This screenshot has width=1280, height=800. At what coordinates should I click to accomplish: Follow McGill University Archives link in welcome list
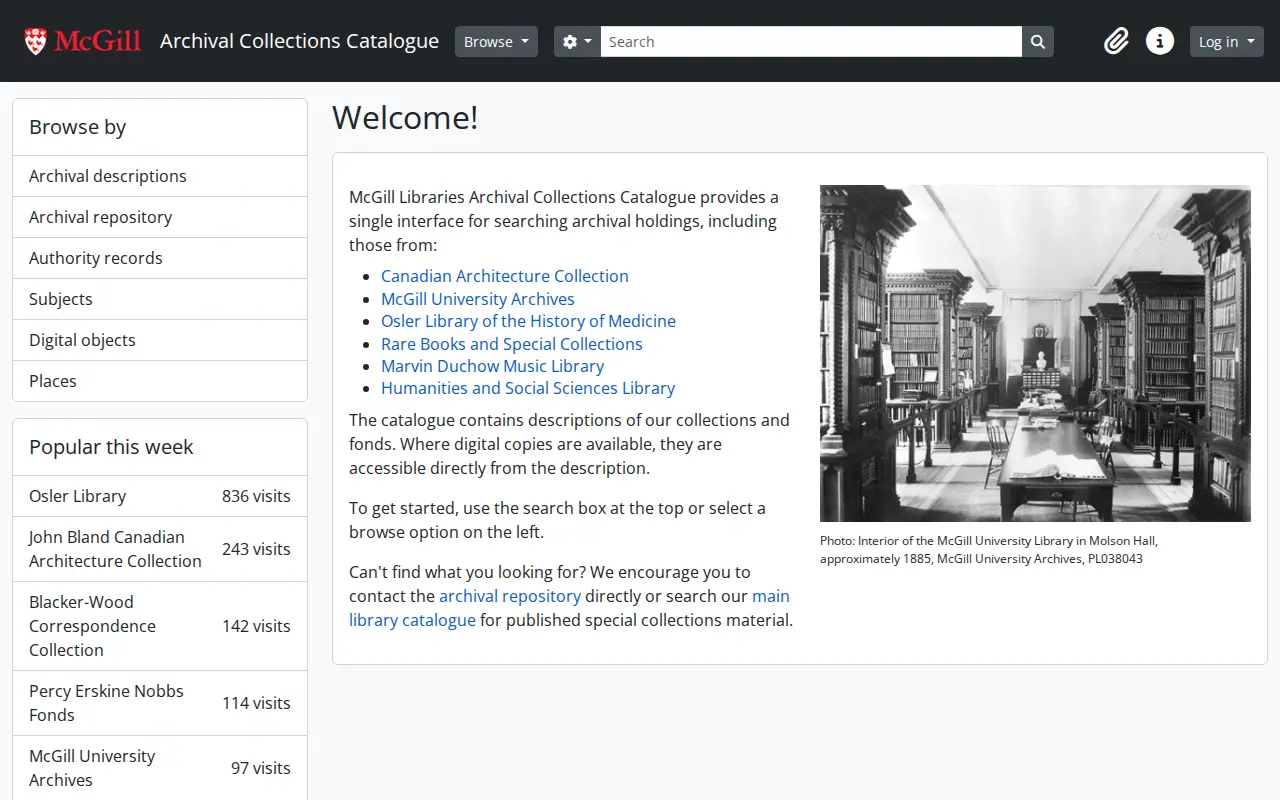click(478, 299)
